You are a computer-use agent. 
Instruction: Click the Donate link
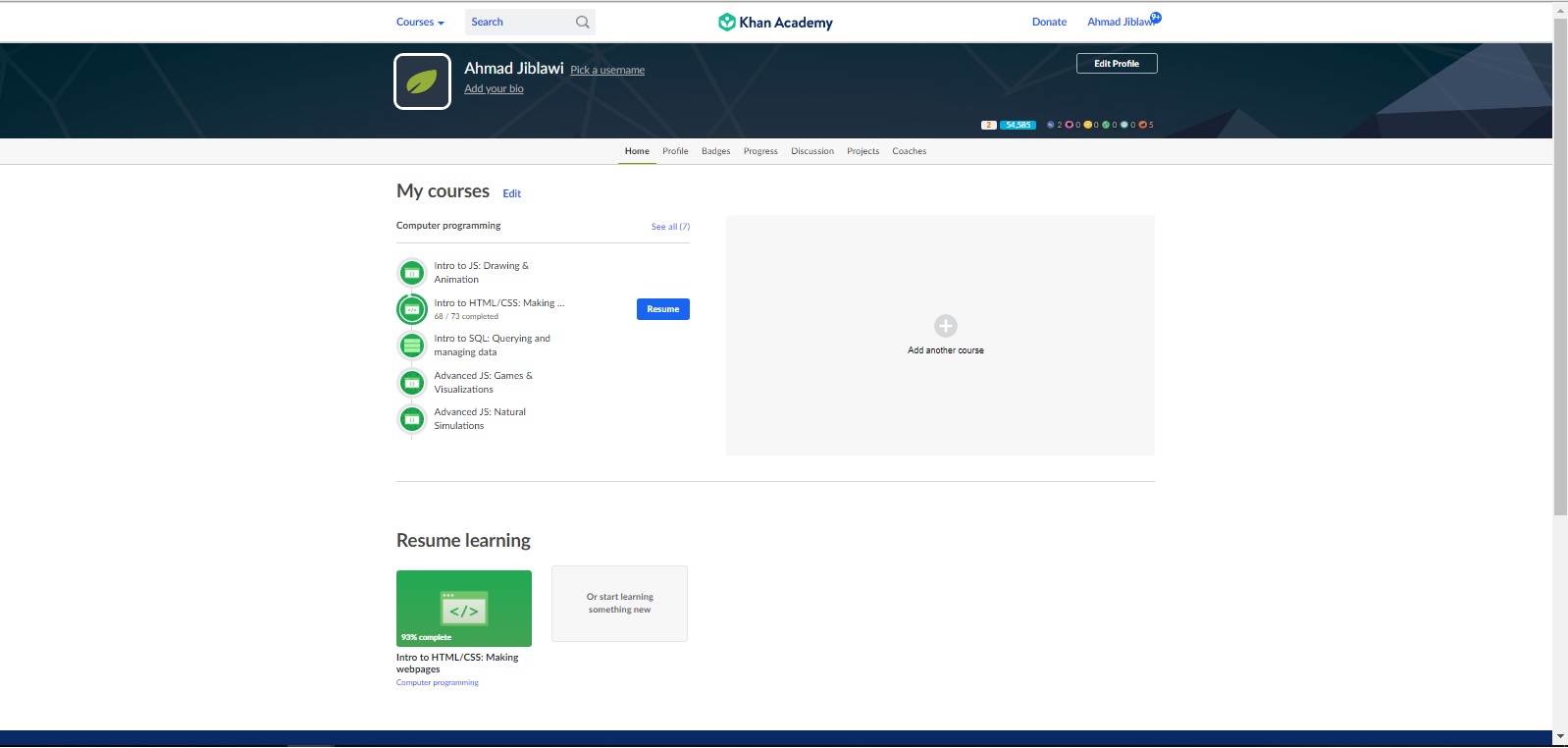click(1049, 22)
